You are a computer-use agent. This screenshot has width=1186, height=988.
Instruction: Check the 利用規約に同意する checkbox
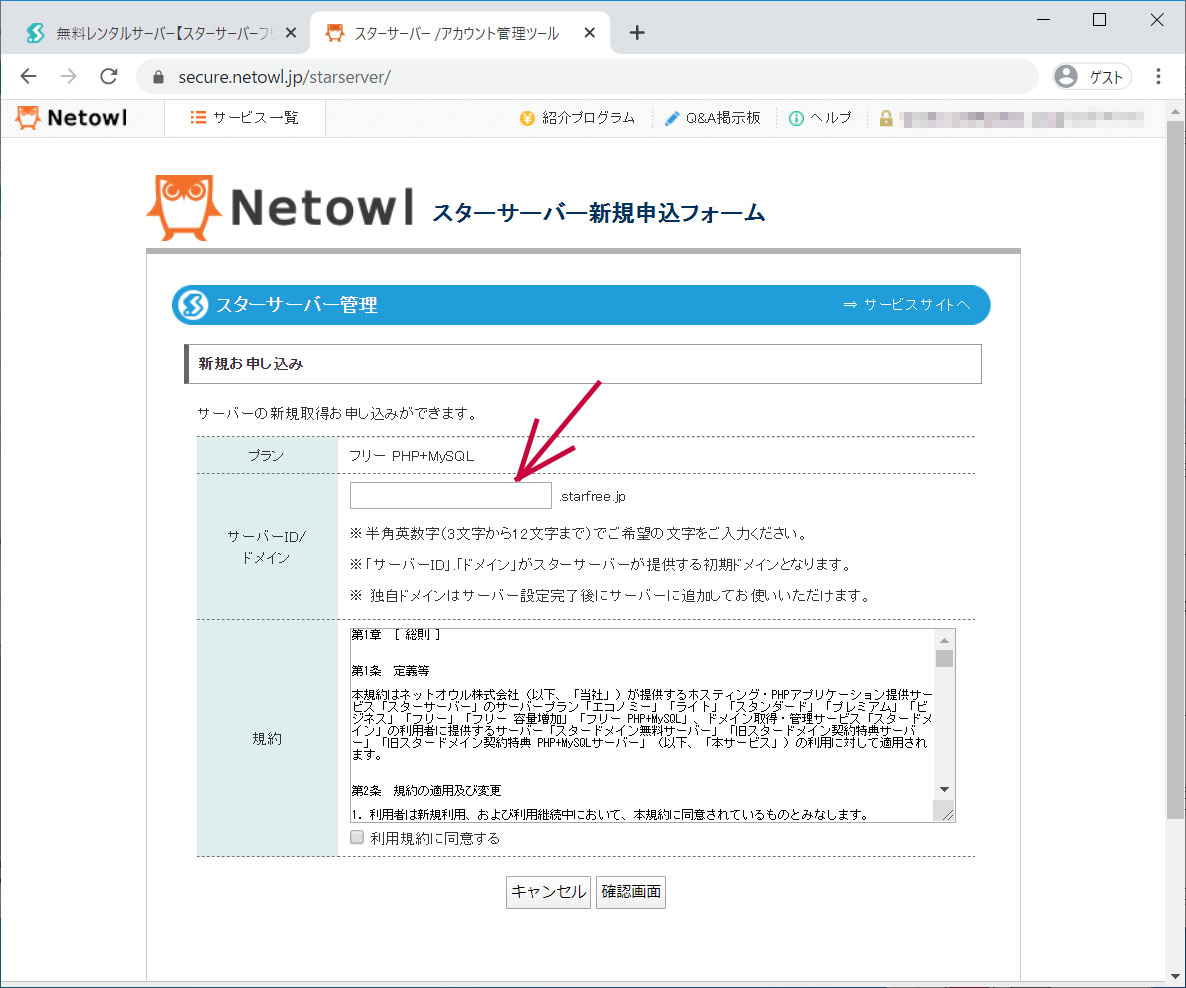[x=357, y=837]
